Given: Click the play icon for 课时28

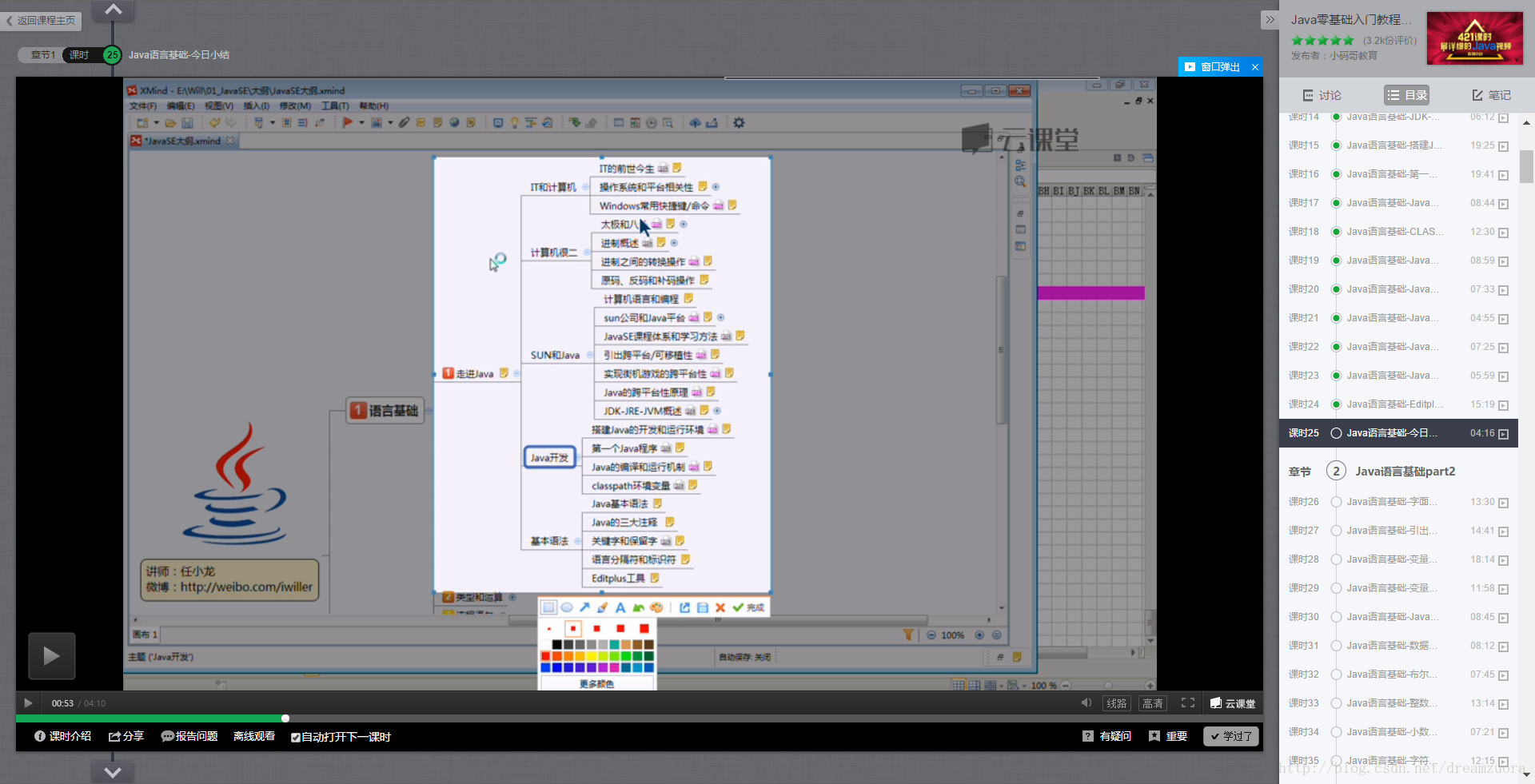Looking at the screenshot, I should coord(1503,560).
